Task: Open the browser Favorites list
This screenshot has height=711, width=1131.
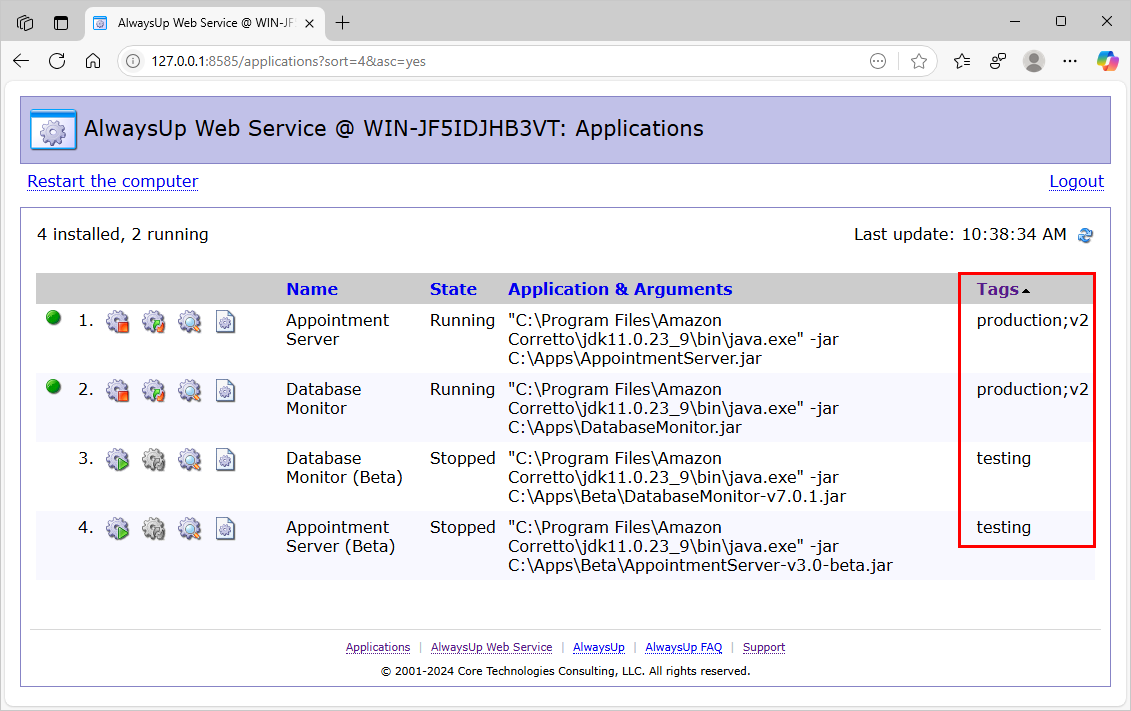Action: click(961, 61)
